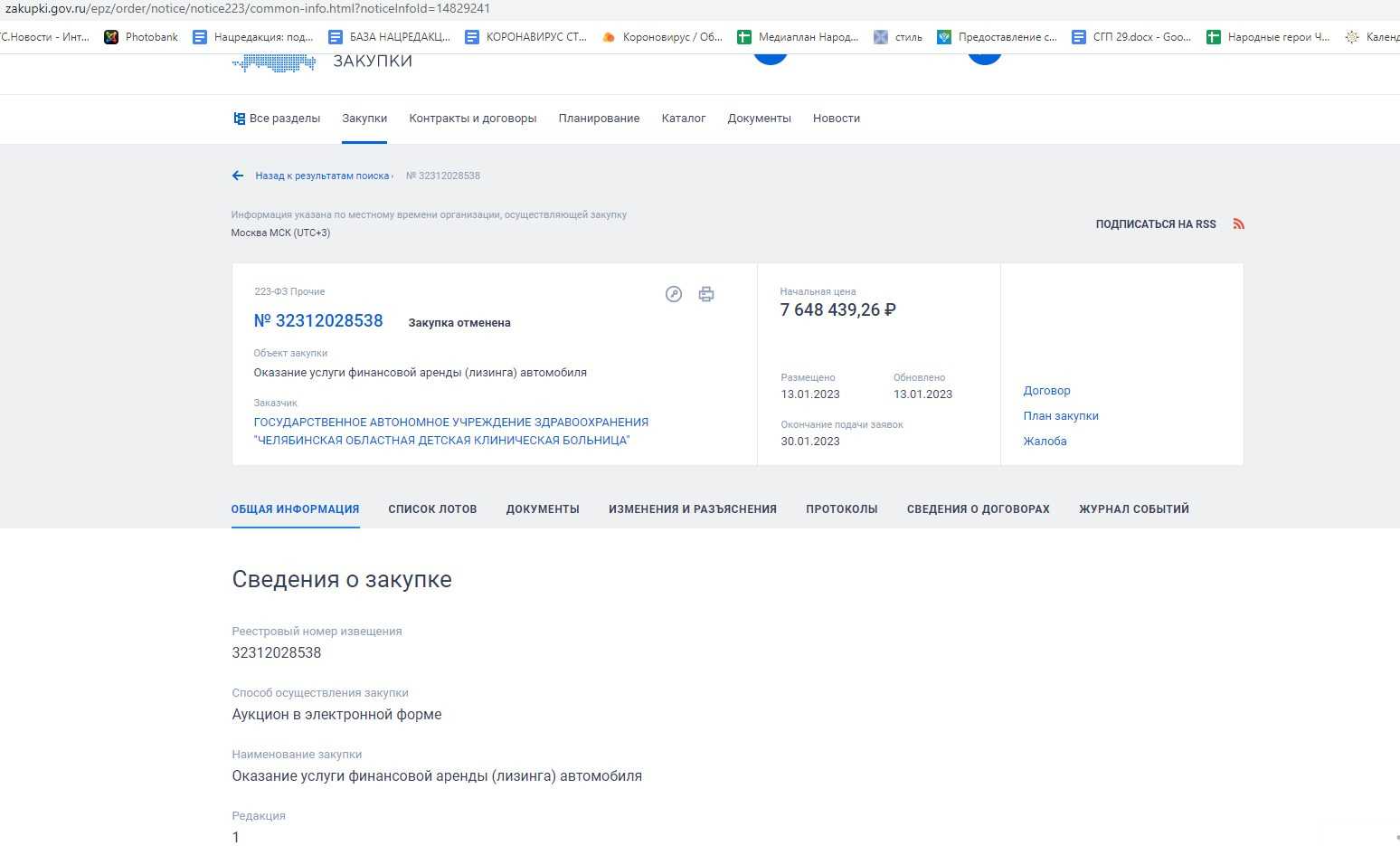Open the 'БАЗА НАЦРЕДАКЦ...' bookmark
1400x846 pixels.
click(x=389, y=37)
